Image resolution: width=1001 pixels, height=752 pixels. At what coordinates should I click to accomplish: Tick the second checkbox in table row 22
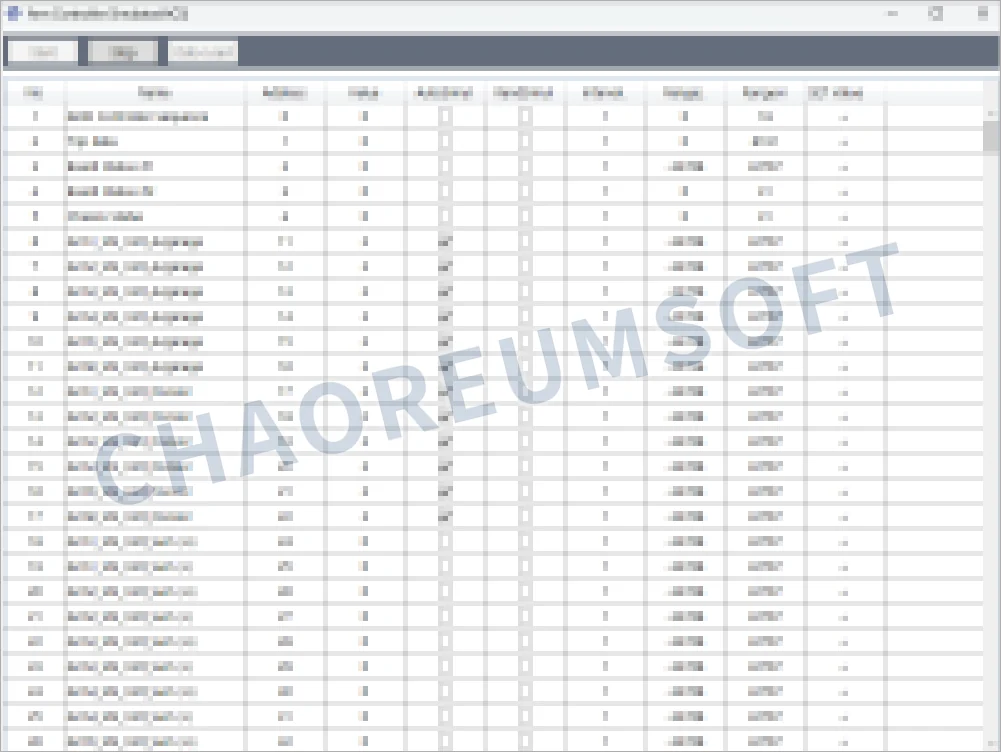[525, 641]
